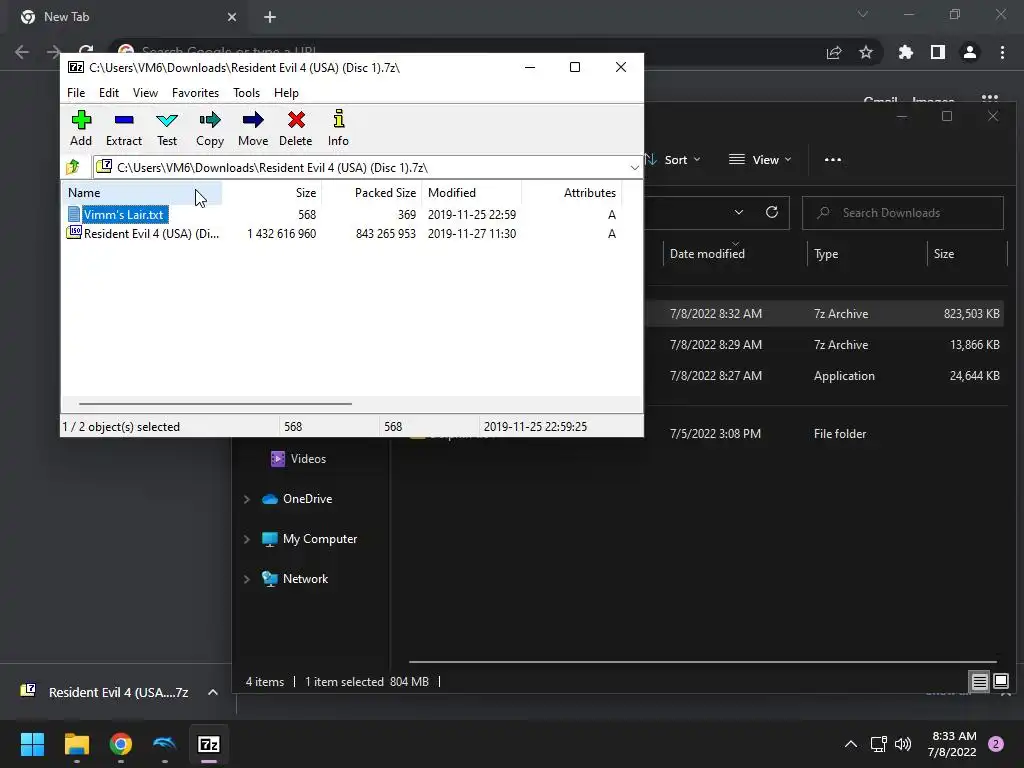
Task: Open the volume control in system tray
Action: tap(903, 744)
